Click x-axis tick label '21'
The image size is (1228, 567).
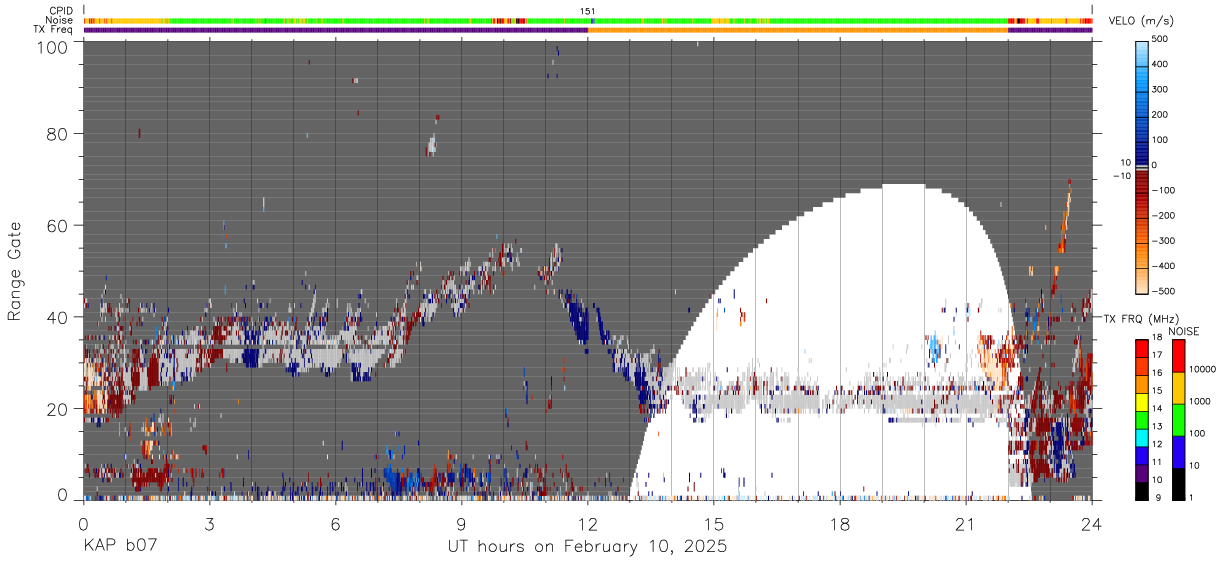(x=966, y=523)
